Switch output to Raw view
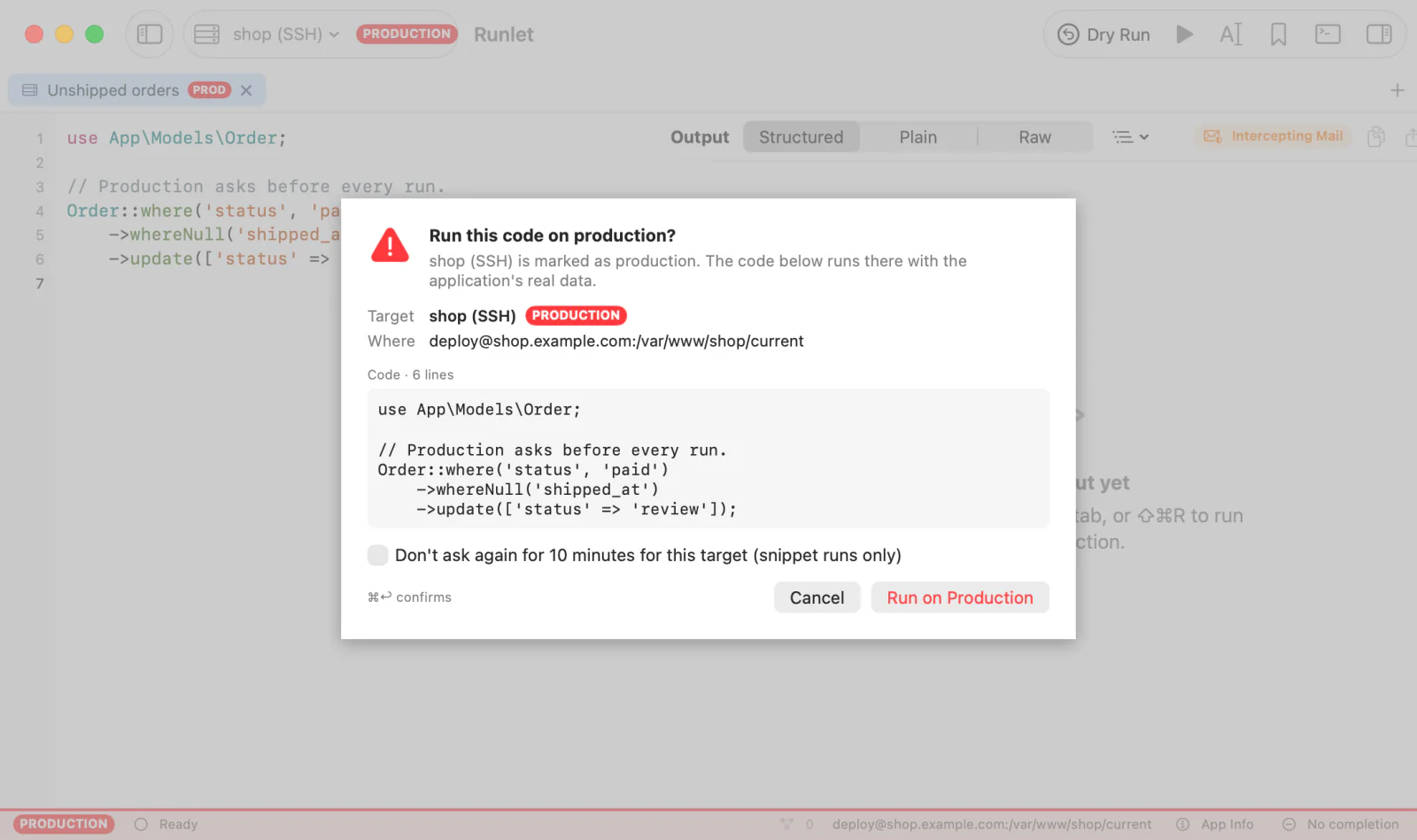Screen dimensions: 1417x840 click(1035, 137)
